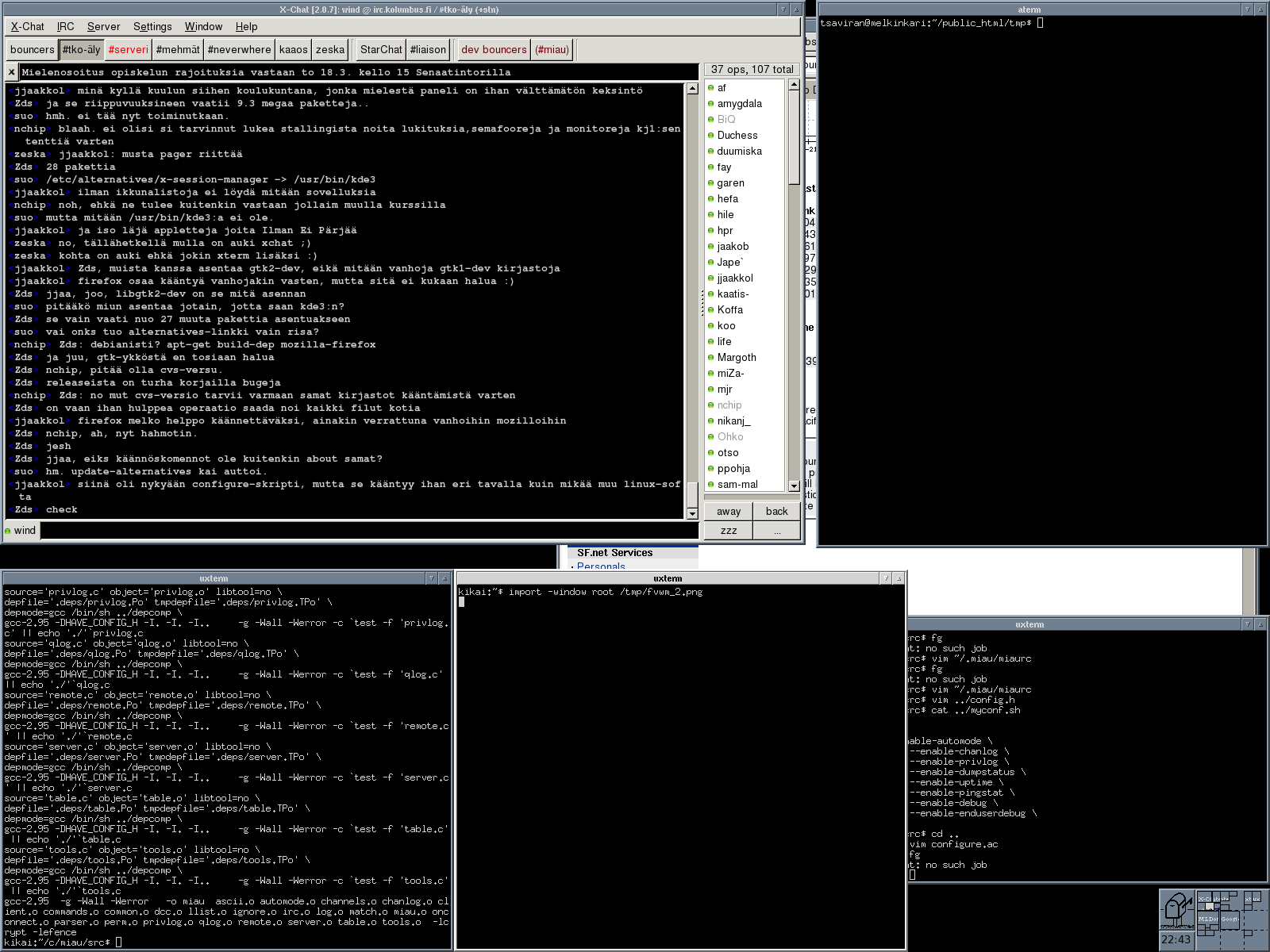
Task: Click the mailbox icon in the panel
Action: coord(1177,910)
